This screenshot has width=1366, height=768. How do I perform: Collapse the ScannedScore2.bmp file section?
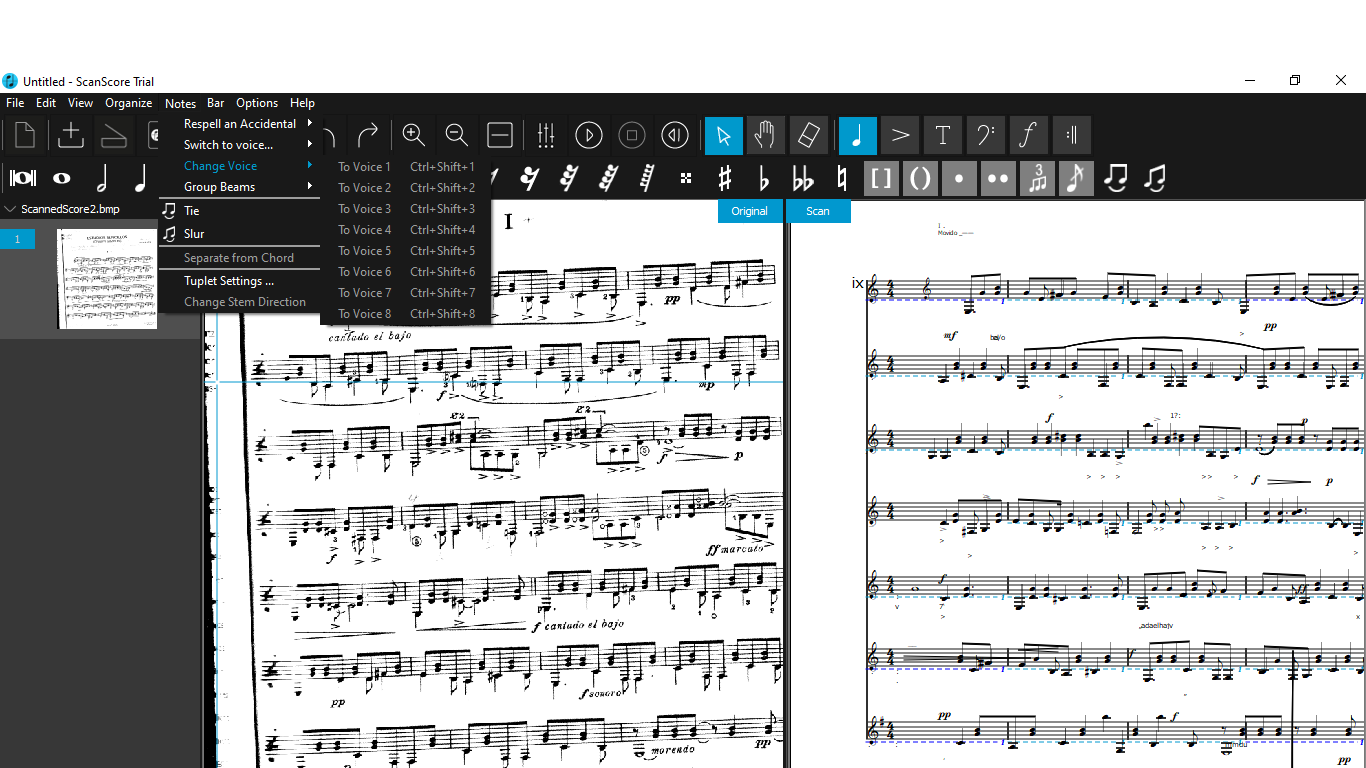click(x=11, y=209)
